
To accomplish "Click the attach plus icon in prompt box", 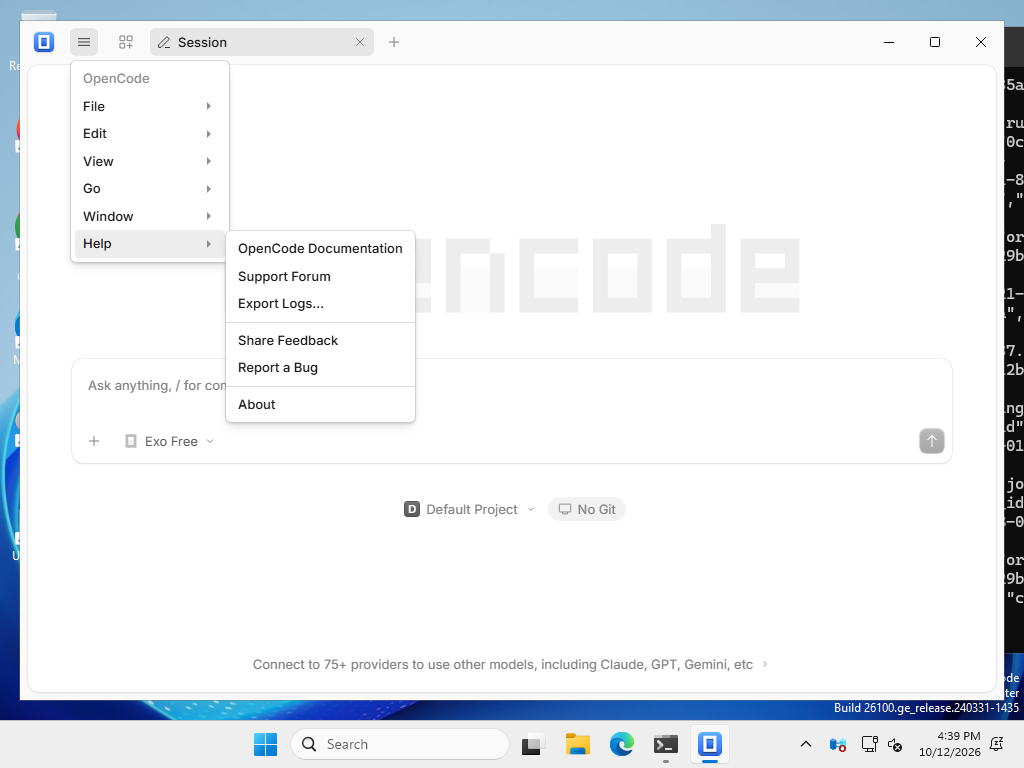I will (x=94, y=441).
